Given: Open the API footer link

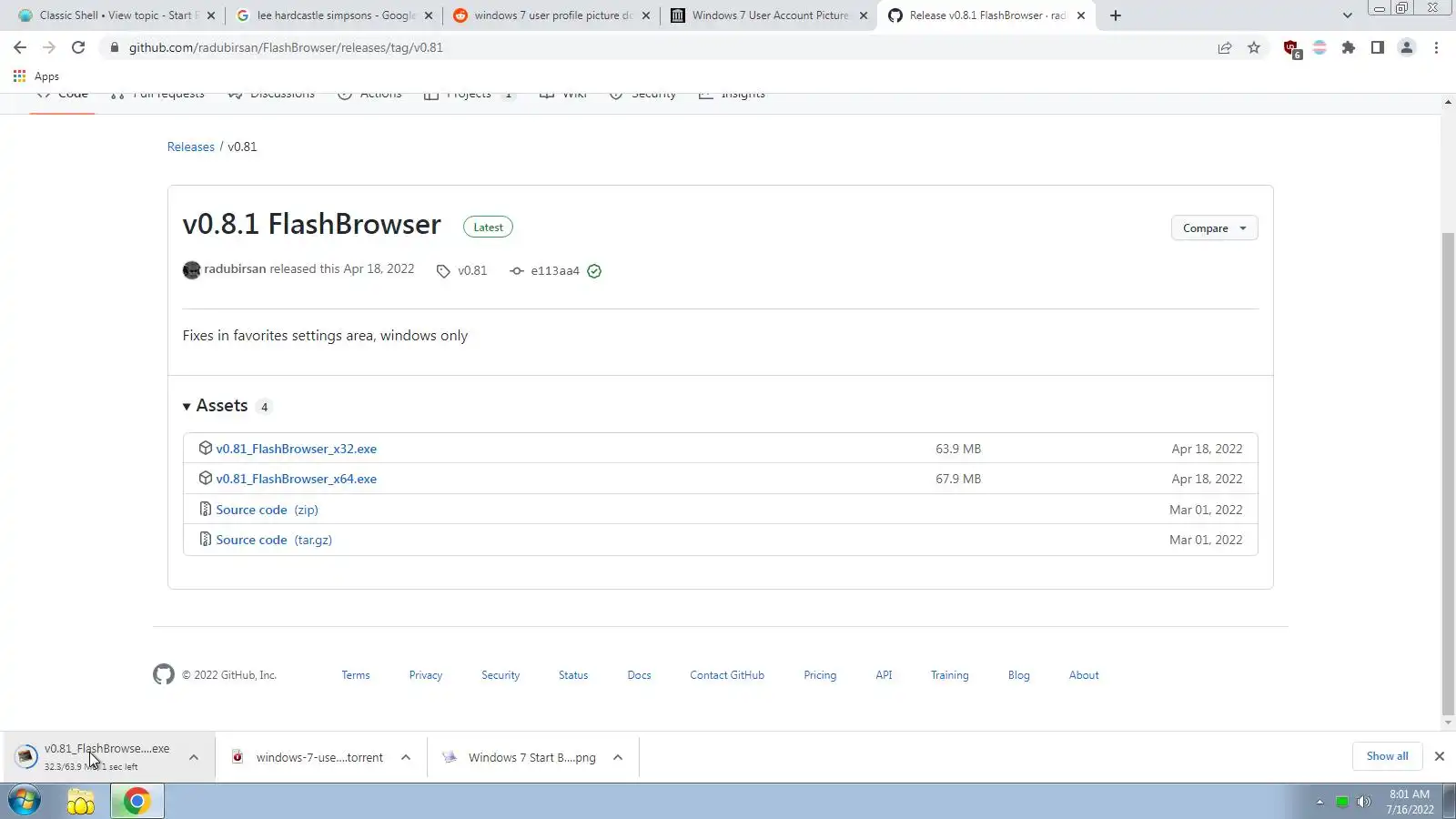Looking at the screenshot, I should 884,675.
